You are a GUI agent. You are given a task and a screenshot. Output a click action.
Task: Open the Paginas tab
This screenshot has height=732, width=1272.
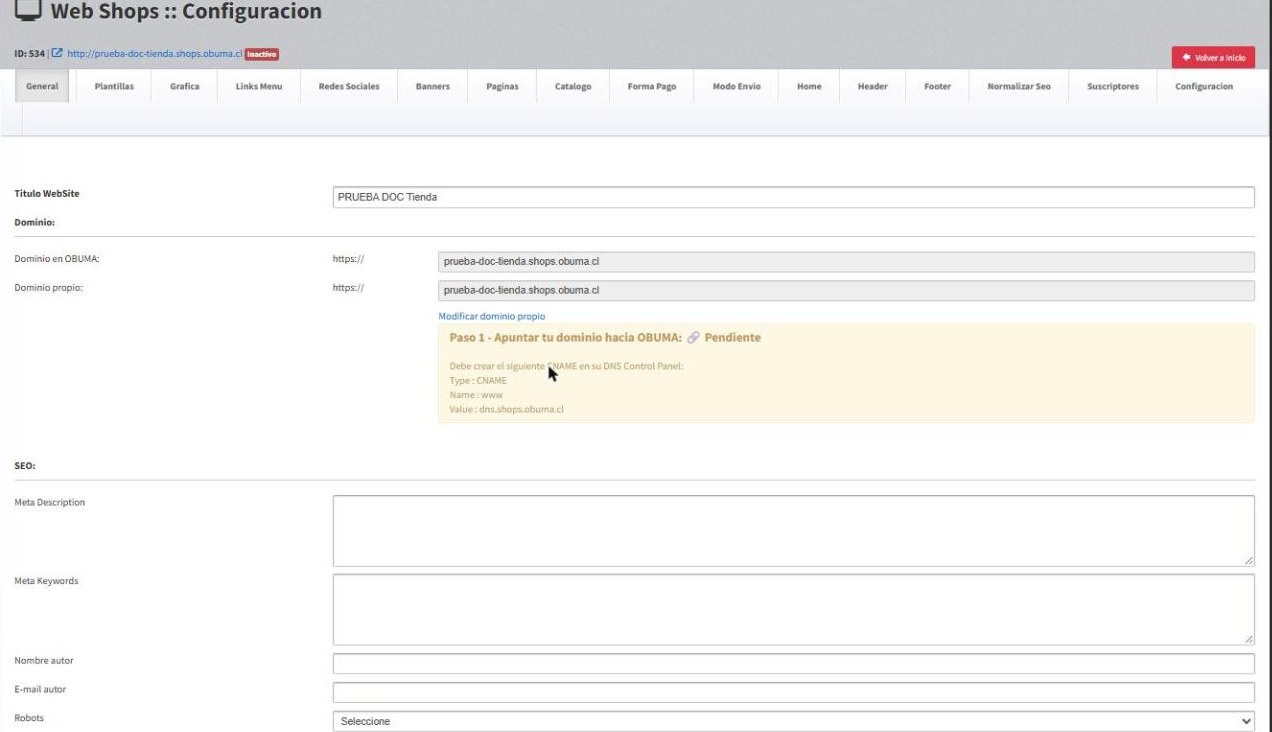502,87
